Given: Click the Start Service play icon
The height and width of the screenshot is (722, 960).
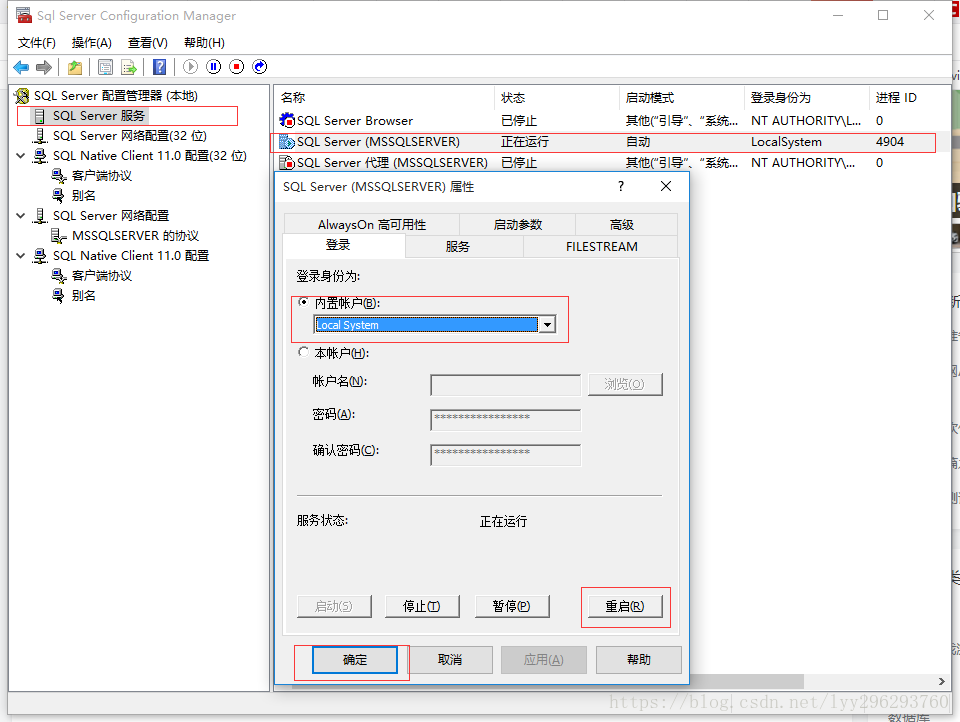Looking at the screenshot, I should [x=190, y=67].
